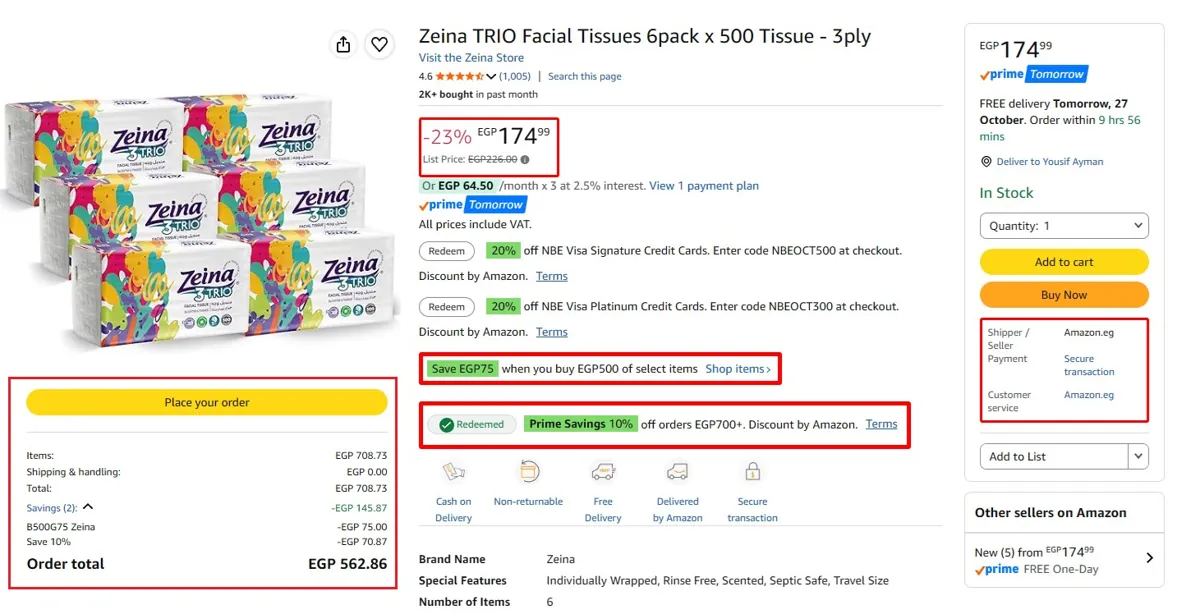Add product to wishlist with heart icon
The height and width of the screenshot is (614, 1200).
pyautogui.click(x=379, y=44)
